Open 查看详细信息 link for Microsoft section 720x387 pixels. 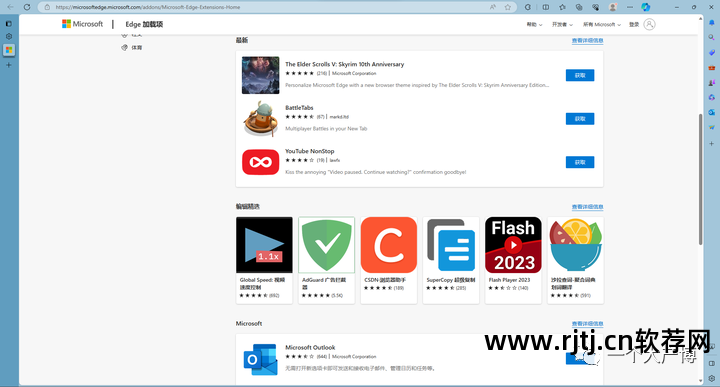click(x=587, y=324)
